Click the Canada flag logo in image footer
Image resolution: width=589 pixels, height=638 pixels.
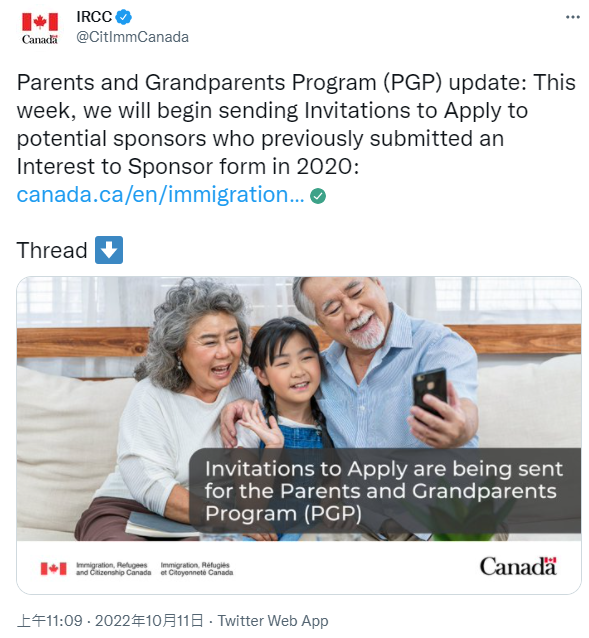tap(53, 568)
